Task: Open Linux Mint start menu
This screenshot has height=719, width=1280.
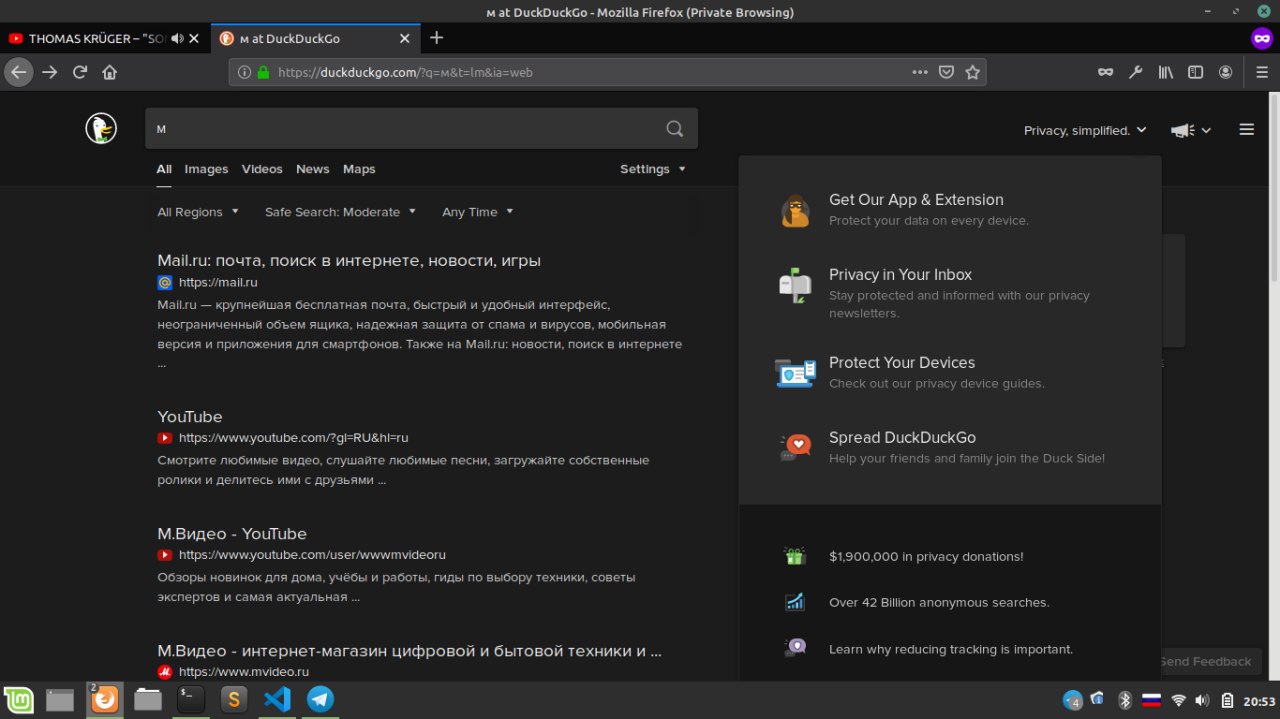Action: pyautogui.click(x=18, y=699)
